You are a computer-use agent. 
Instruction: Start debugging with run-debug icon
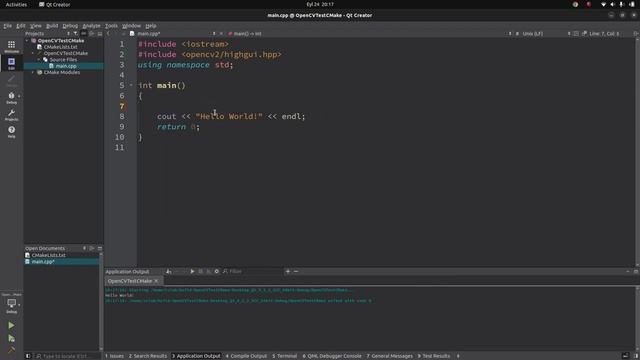[11, 338]
